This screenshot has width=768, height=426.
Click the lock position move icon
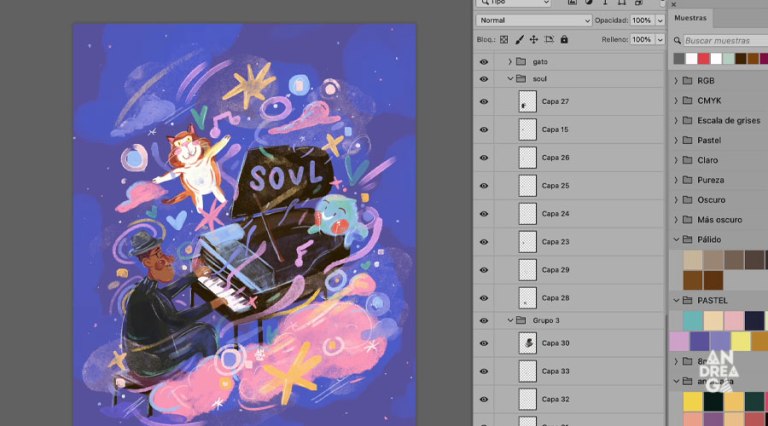tap(534, 40)
